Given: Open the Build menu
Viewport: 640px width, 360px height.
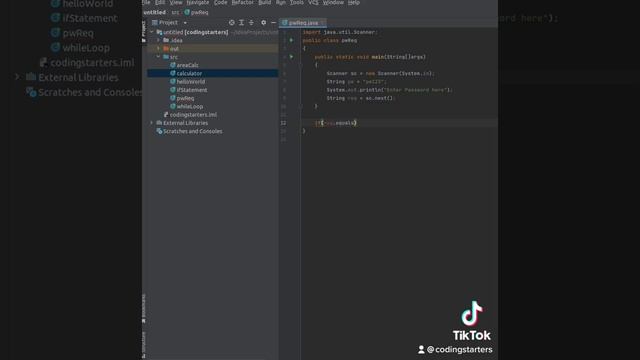Looking at the screenshot, I should tap(264, 2).
